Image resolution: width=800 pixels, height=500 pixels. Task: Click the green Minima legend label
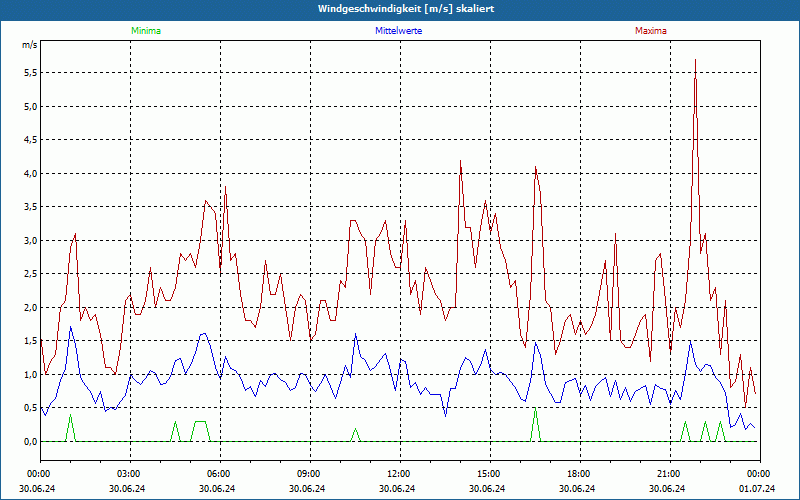coord(146,31)
